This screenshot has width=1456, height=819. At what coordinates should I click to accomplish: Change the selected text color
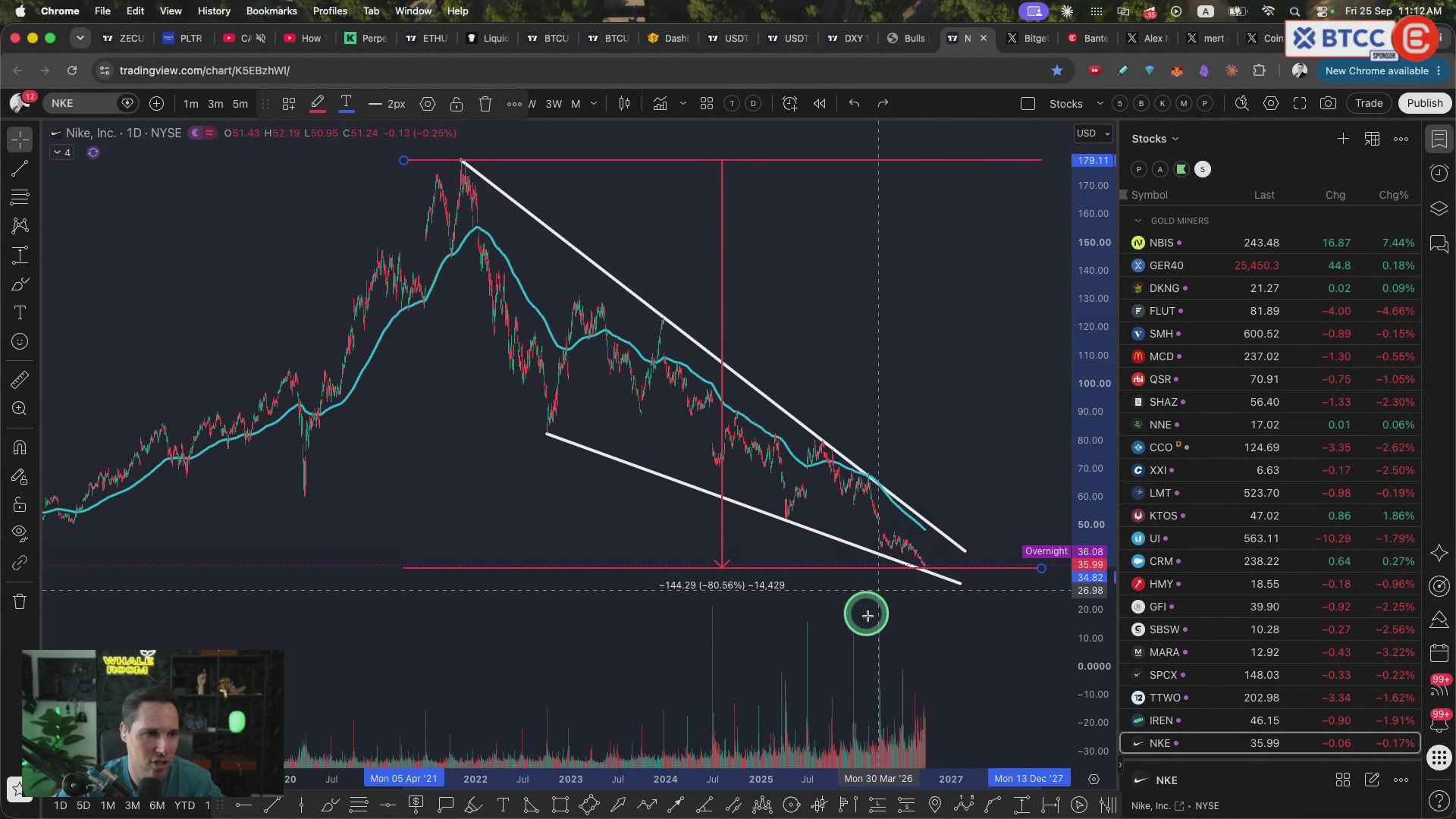tap(347, 104)
